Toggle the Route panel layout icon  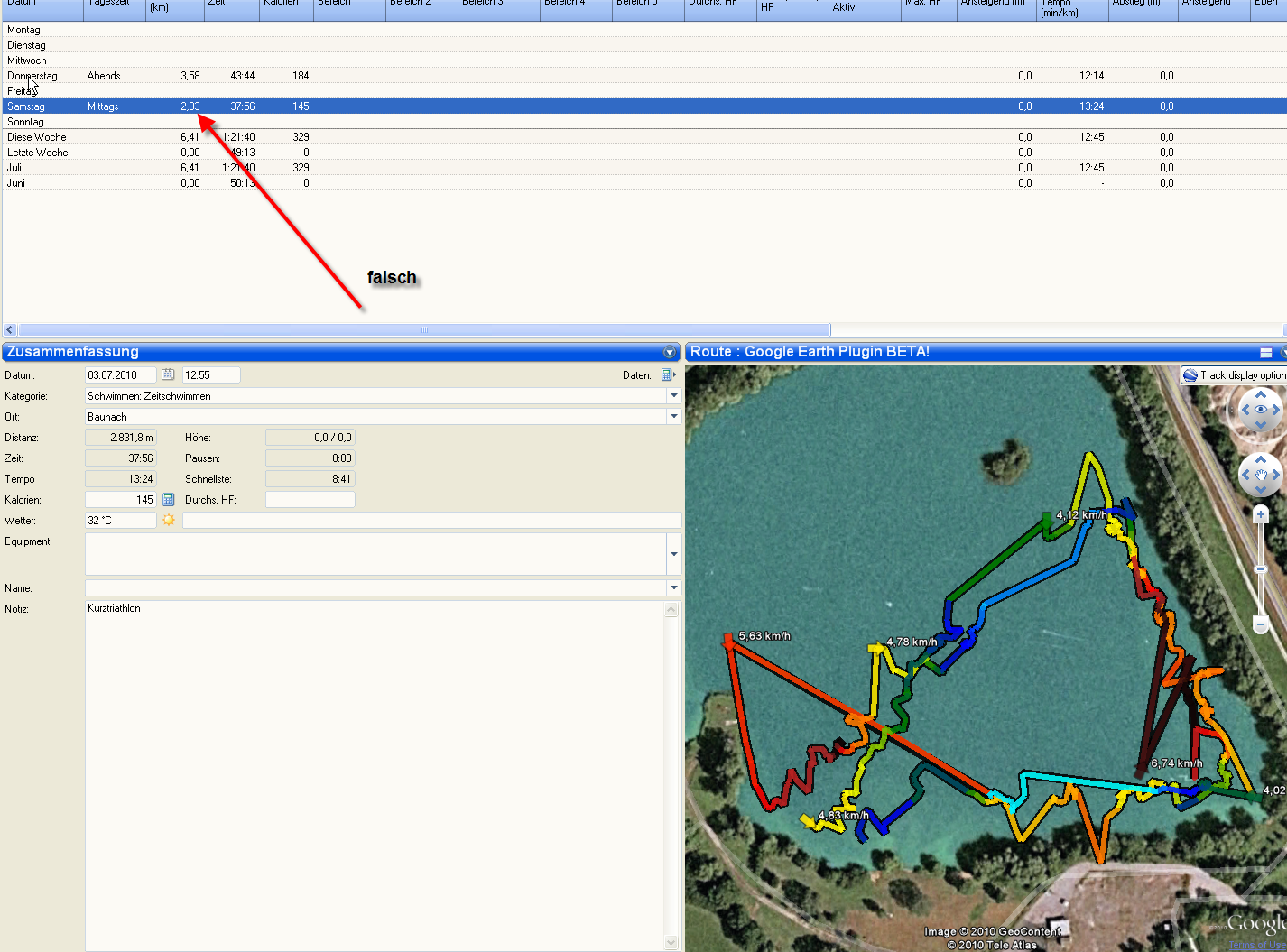coord(1266,352)
